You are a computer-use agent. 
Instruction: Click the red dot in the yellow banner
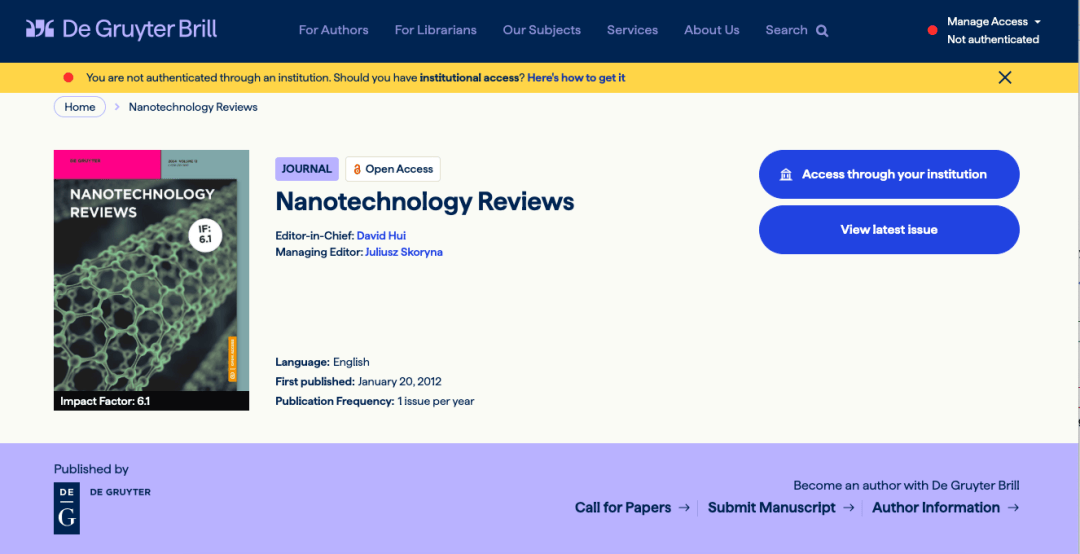pyautogui.click(x=68, y=77)
